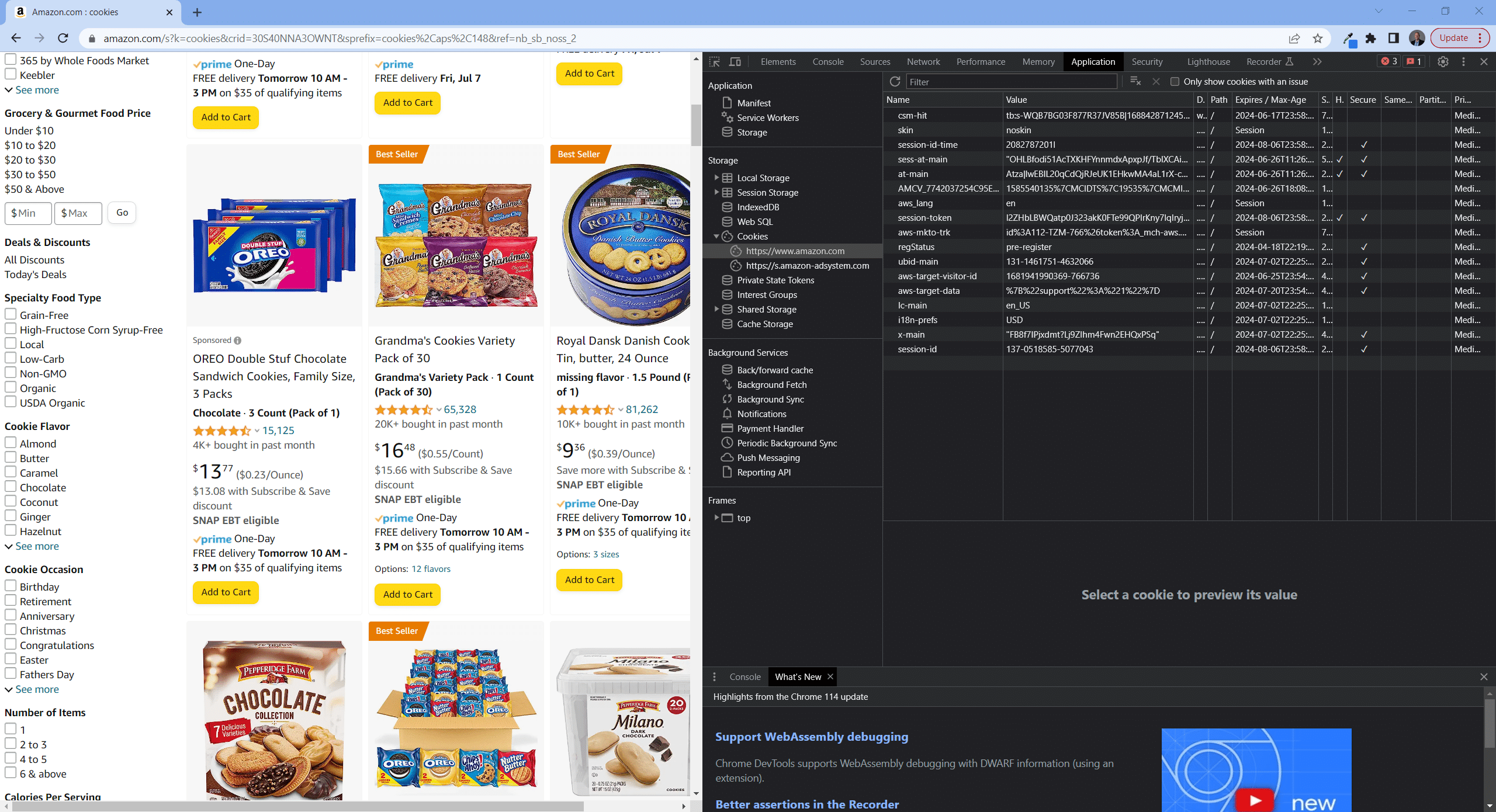The width and height of the screenshot is (1496, 812).
Task: Clear all cookies icon next to filter
Action: 1135,81
